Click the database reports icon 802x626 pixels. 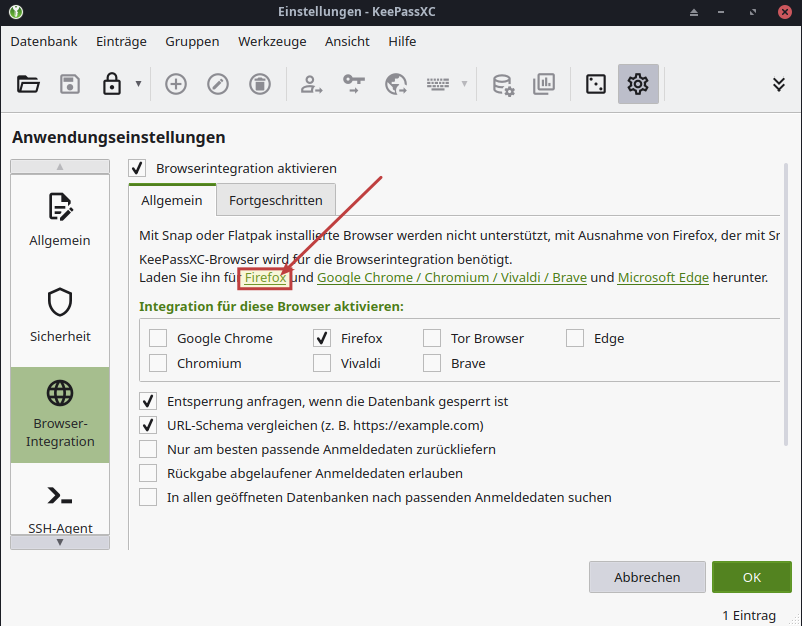coord(544,84)
